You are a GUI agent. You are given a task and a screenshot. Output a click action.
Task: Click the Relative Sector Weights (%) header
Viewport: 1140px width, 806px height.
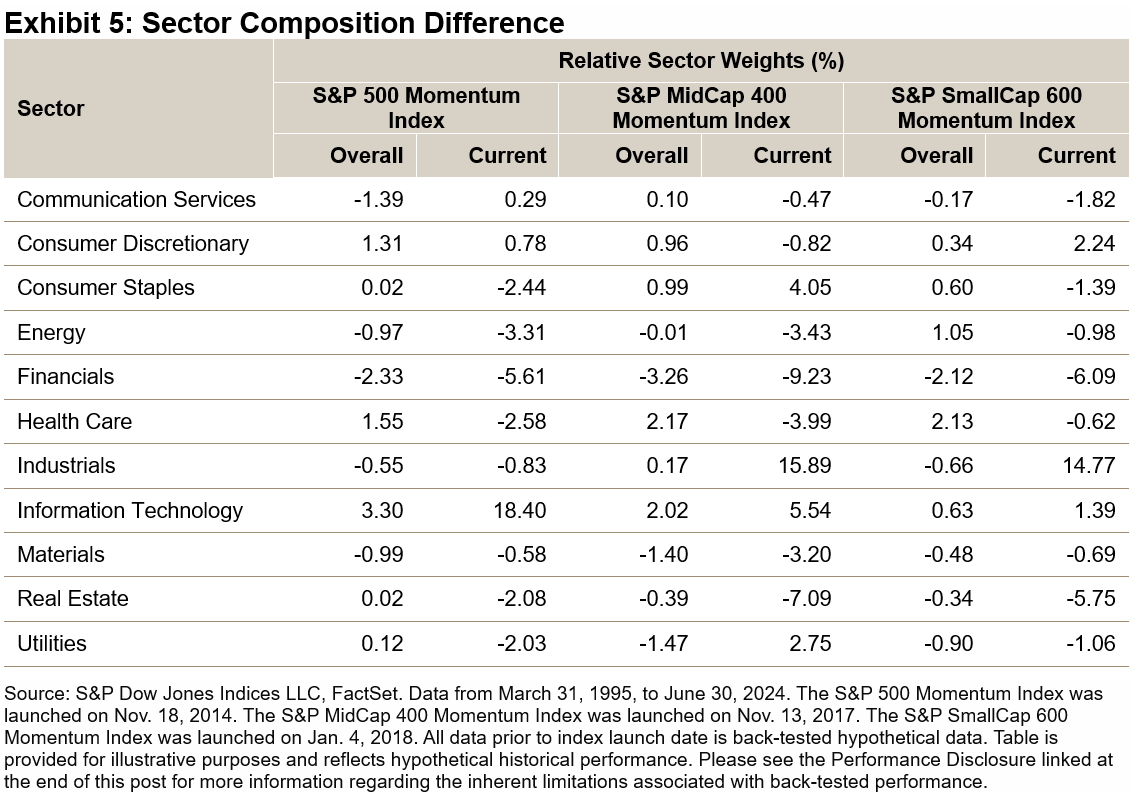pos(701,61)
